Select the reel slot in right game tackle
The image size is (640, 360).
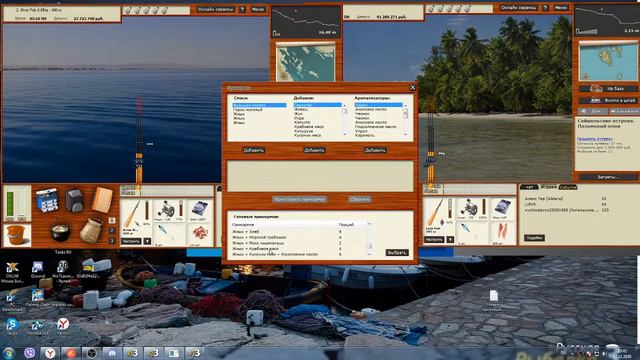coord(472,209)
